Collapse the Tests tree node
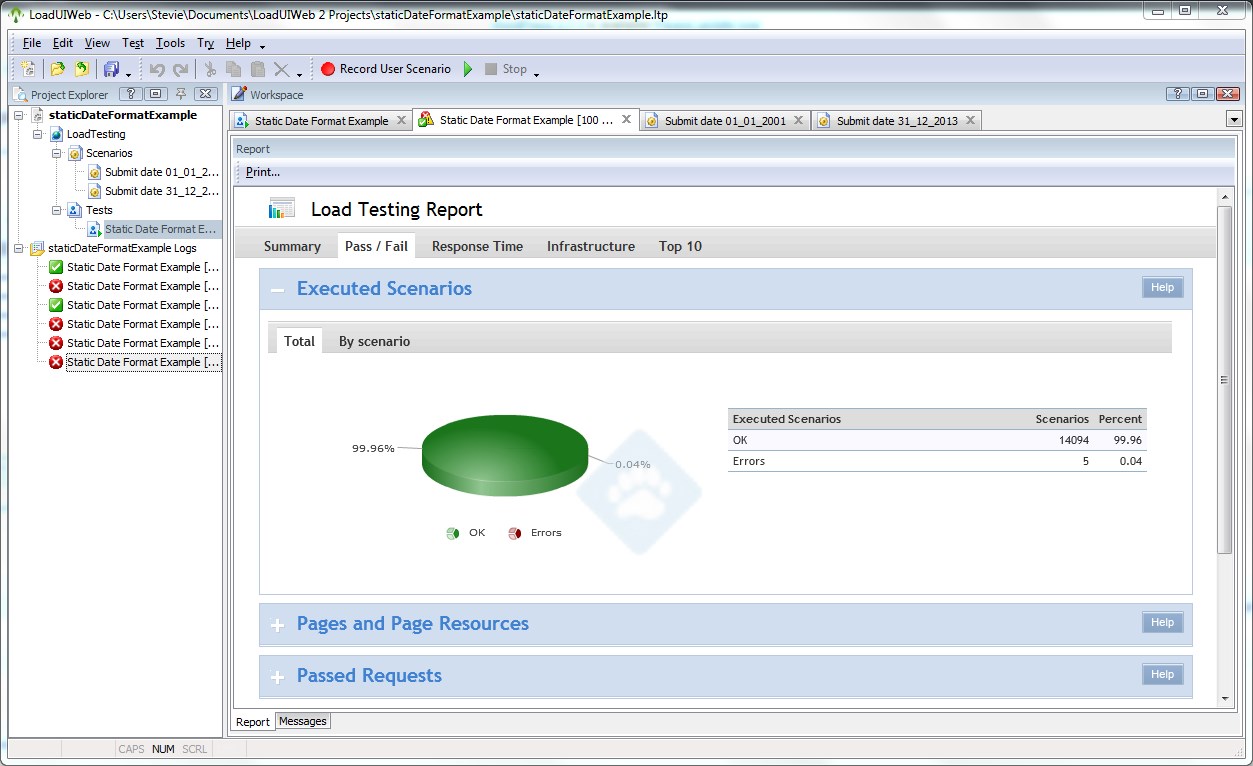 tap(57, 210)
